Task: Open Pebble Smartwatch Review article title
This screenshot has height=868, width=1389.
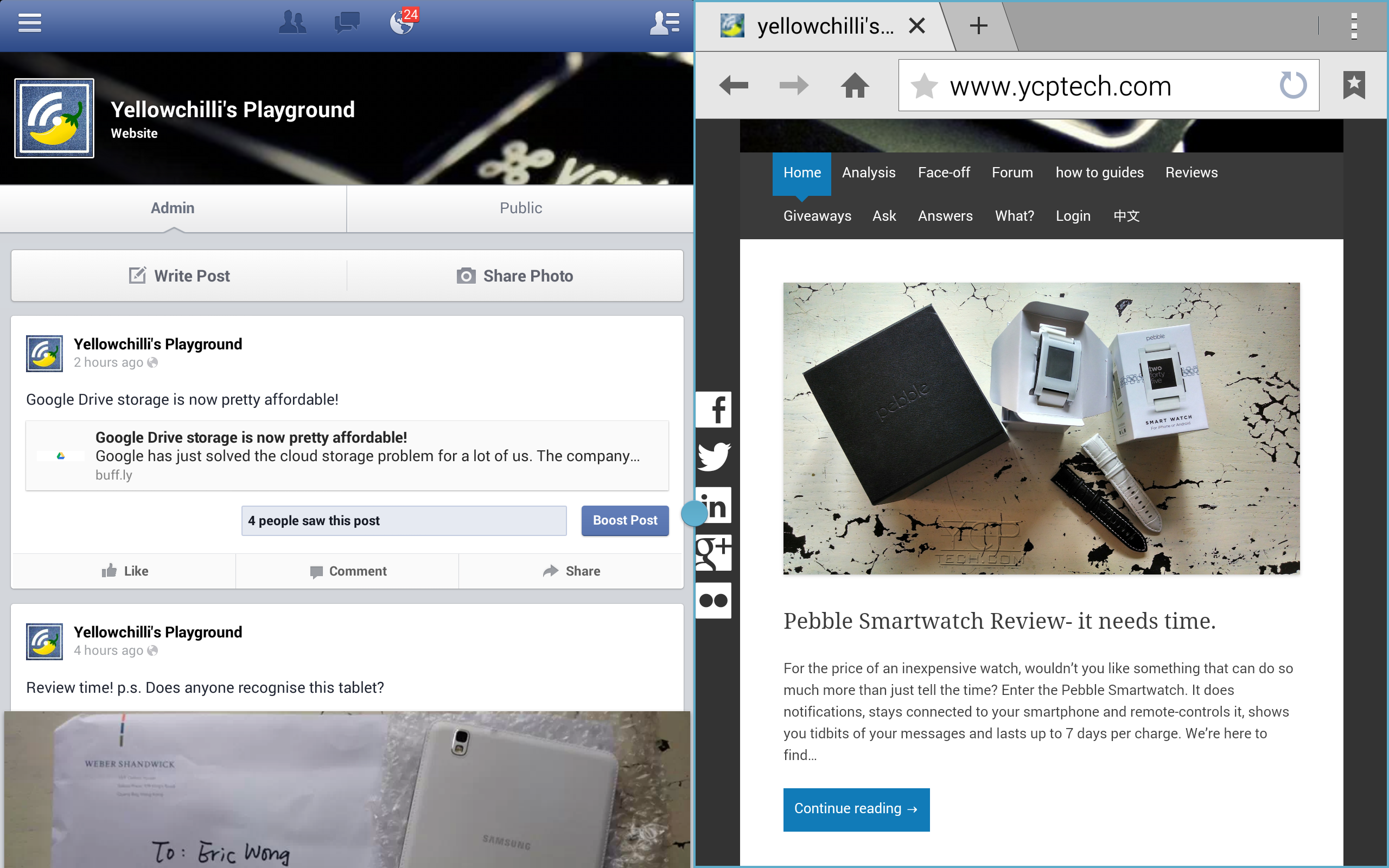Action: pyautogui.click(x=999, y=621)
